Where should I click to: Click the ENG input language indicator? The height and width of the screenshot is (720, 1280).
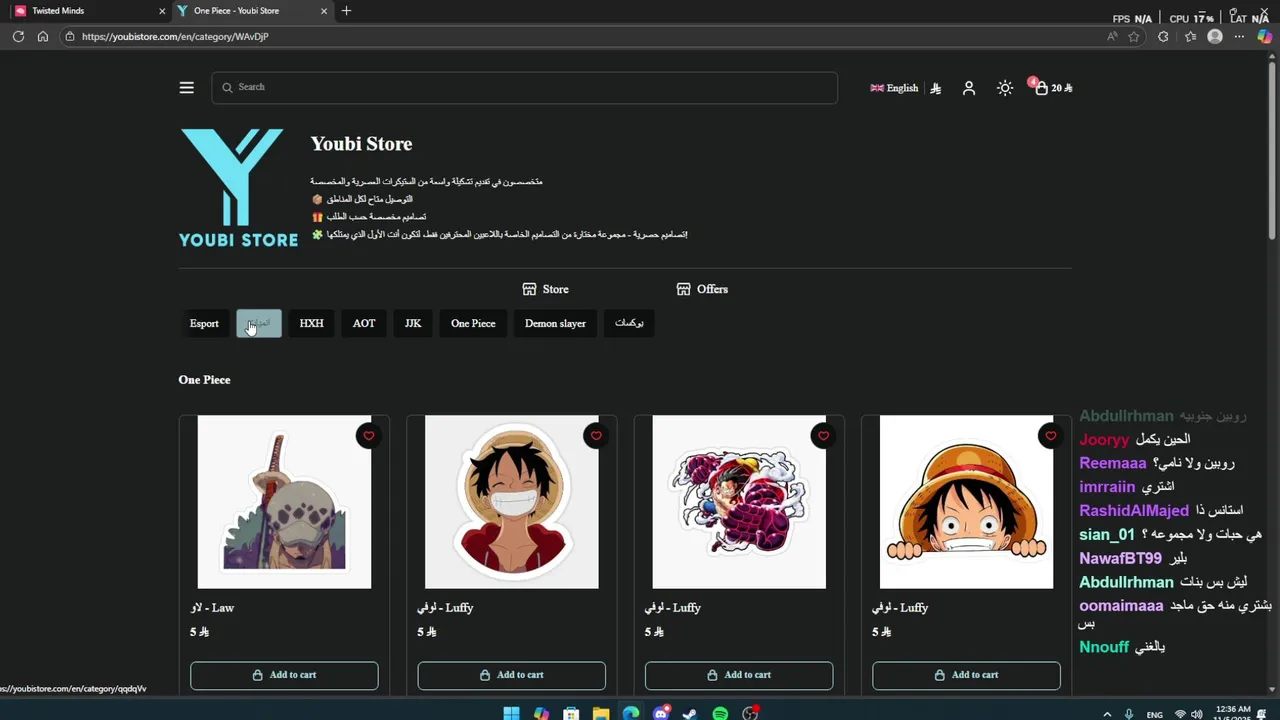(1155, 715)
